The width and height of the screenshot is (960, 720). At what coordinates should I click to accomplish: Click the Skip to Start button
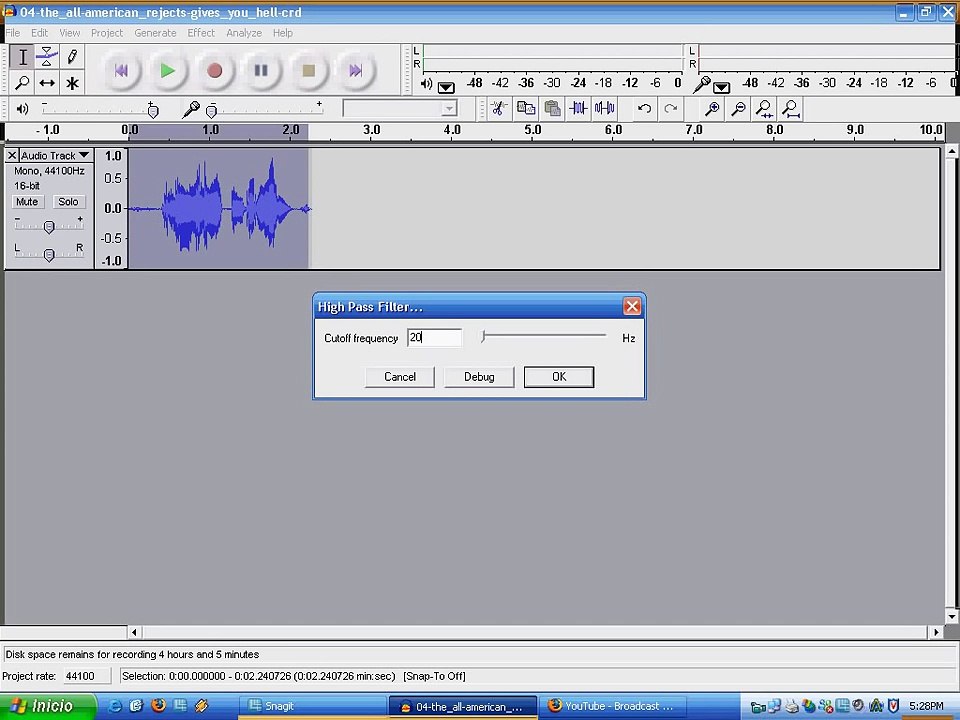pyautogui.click(x=121, y=71)
